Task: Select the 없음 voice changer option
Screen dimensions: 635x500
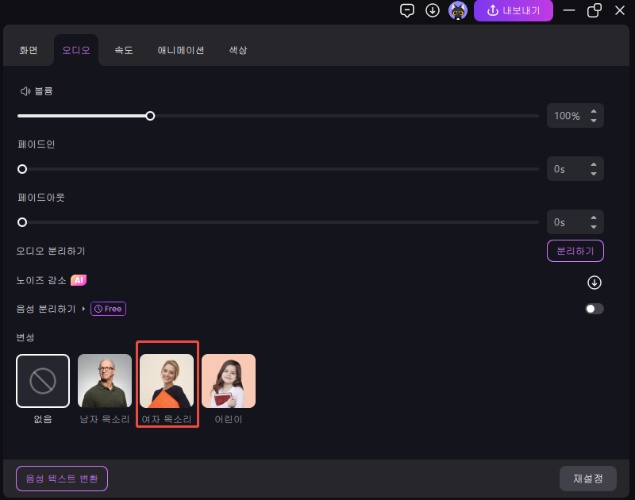Action: coord(43,381)
